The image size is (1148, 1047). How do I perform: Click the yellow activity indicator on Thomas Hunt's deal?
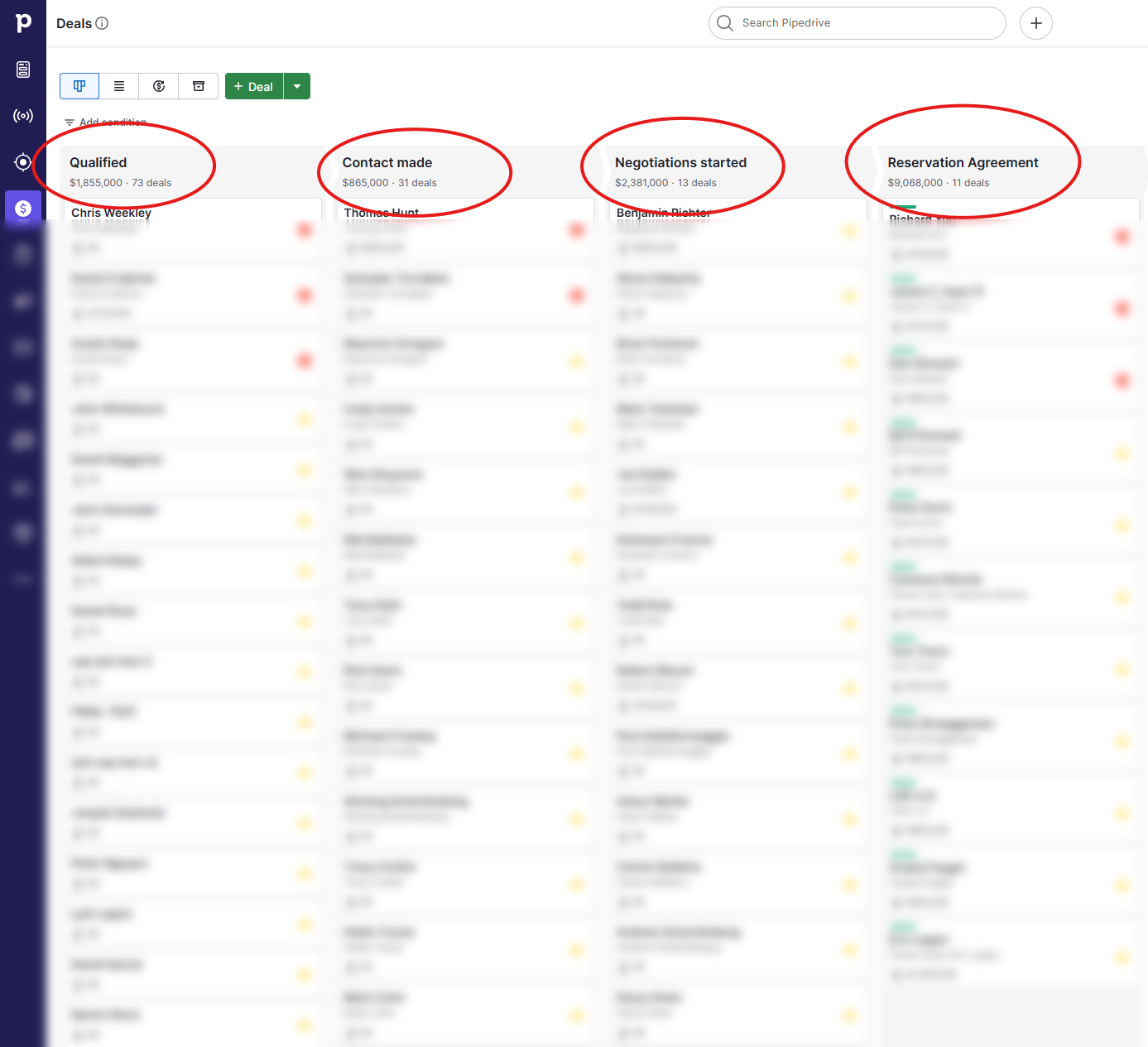click(x=576, y=230)
